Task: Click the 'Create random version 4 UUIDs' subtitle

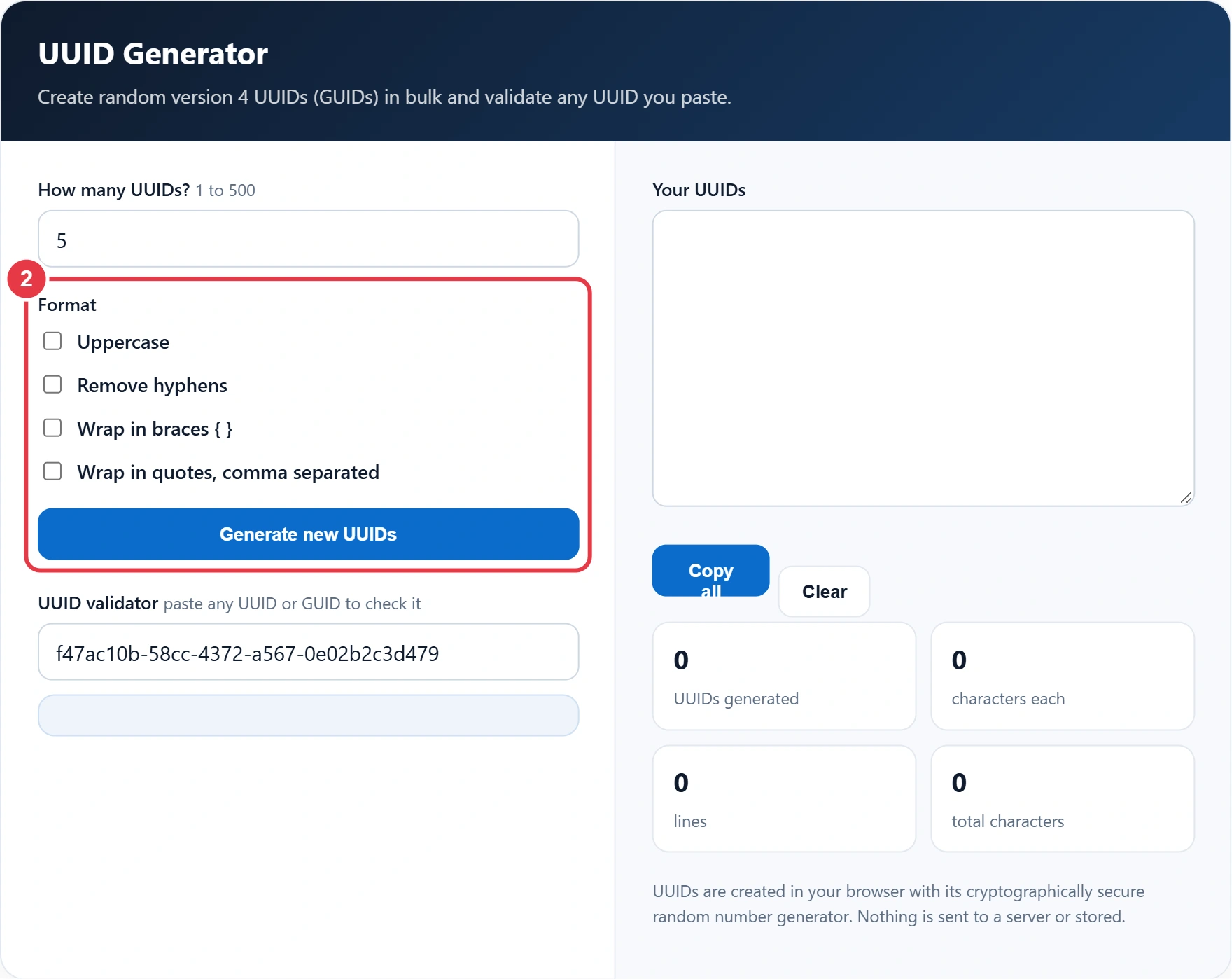Action: coord(384,97)
